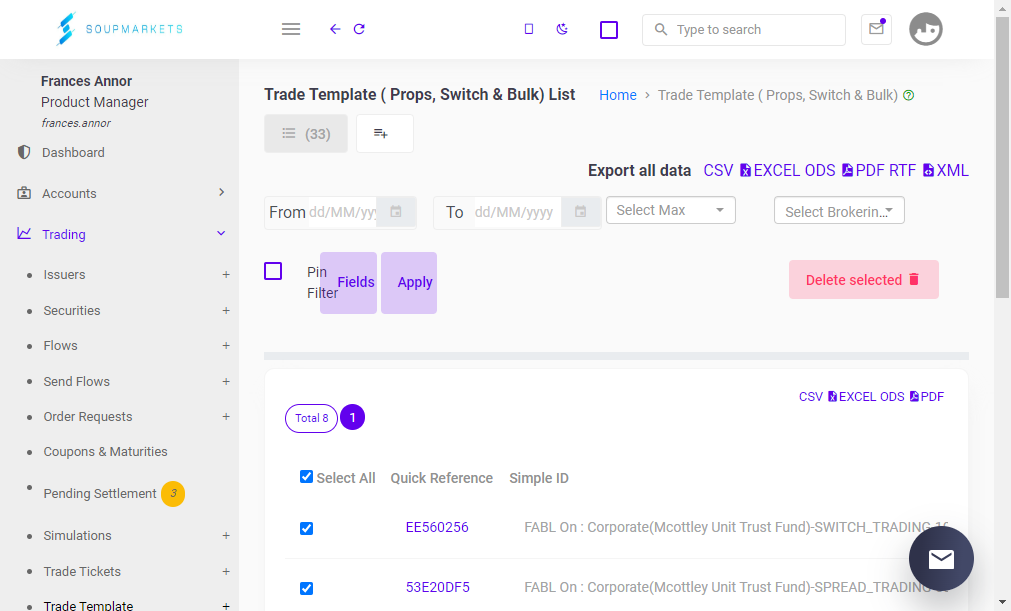Click the Home breadcrumb link

[618, 95]
